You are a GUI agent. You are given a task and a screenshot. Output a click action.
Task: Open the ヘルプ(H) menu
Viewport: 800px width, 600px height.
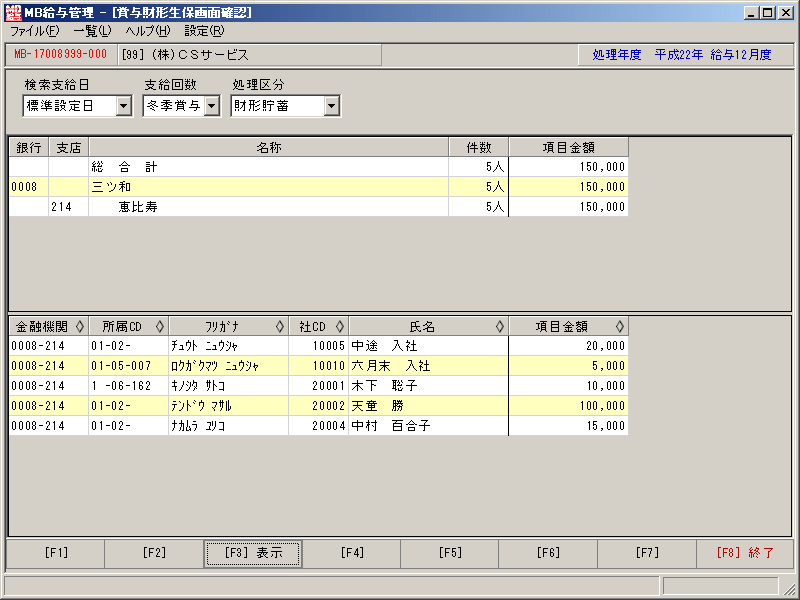click(x=148, y=31)
